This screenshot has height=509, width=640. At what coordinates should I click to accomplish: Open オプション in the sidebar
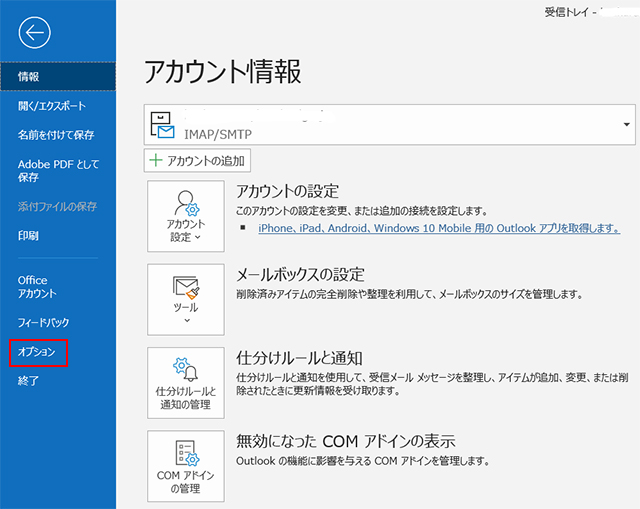tap(39, 352)
